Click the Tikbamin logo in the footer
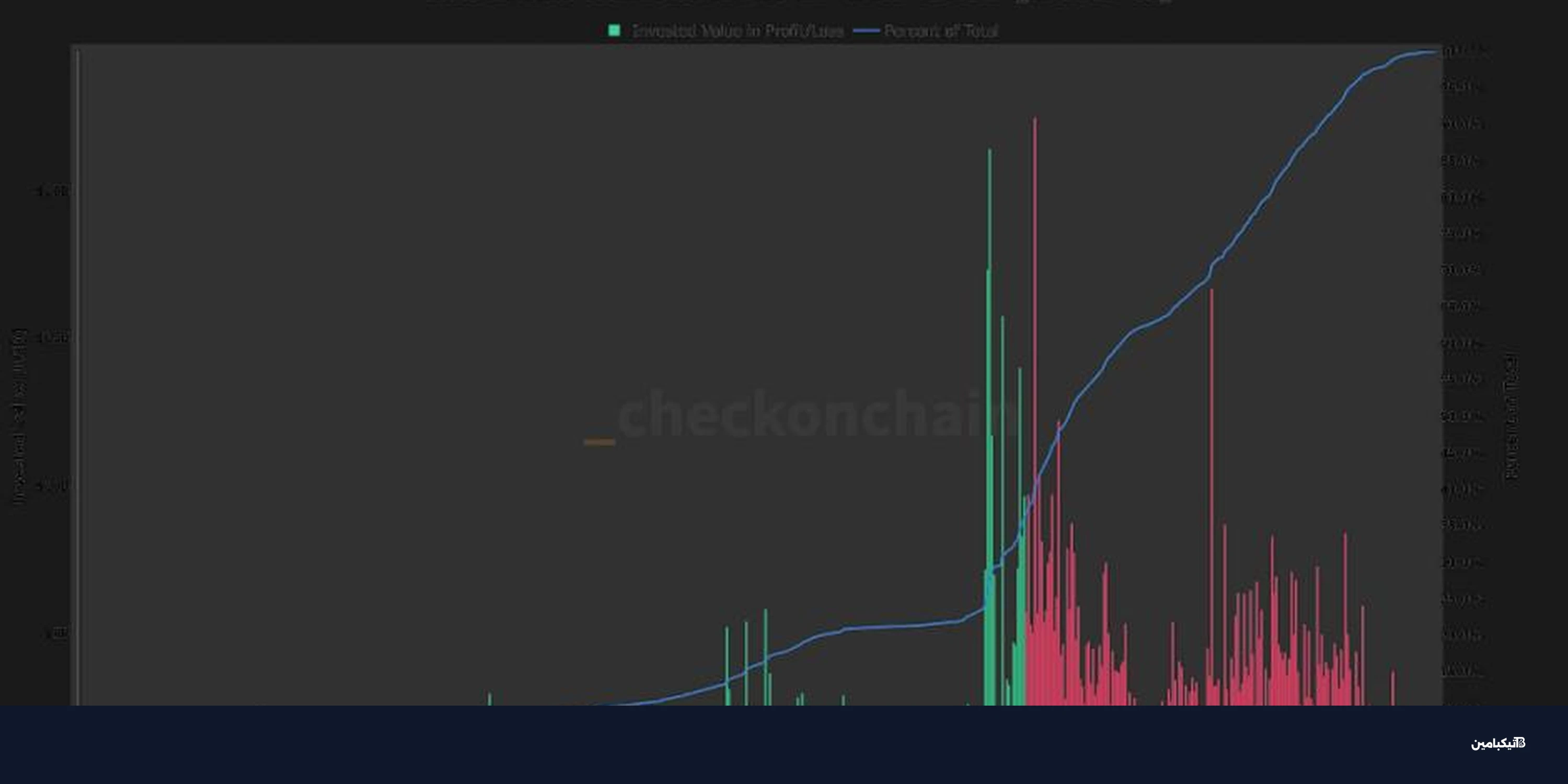1568x784 pixels. click(x=1498, y=743)
